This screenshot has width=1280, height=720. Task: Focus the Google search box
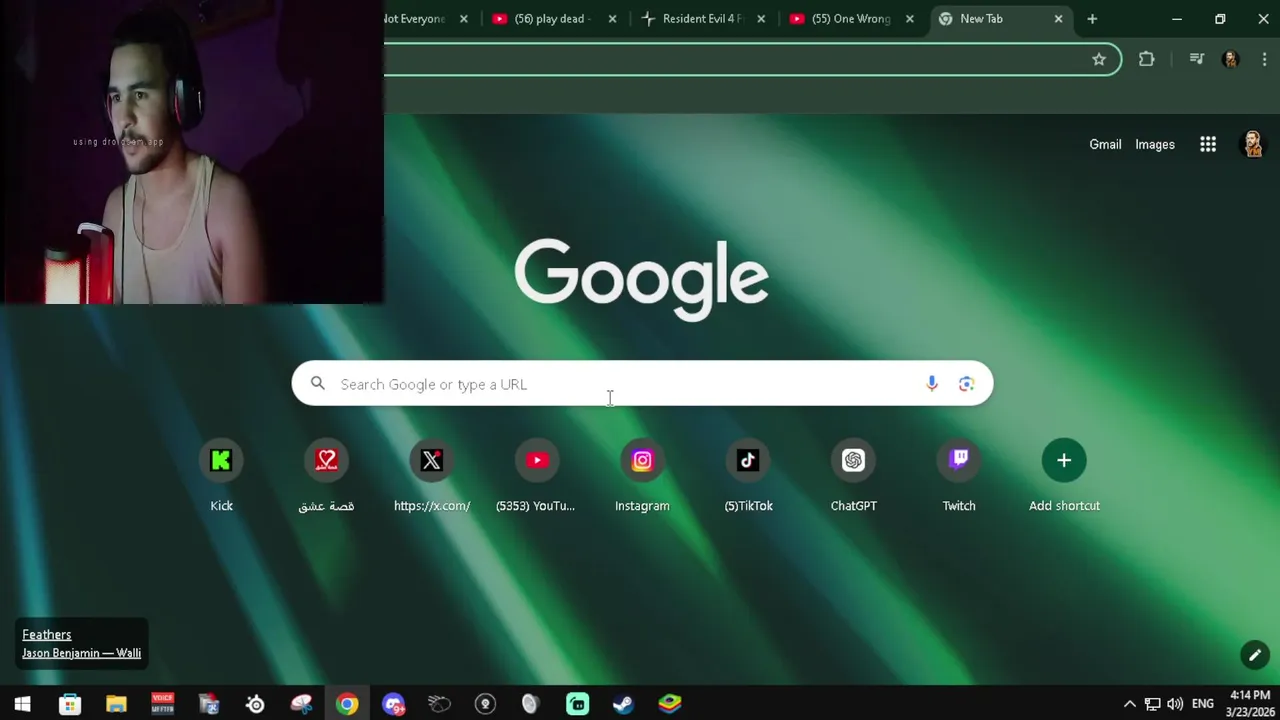(x=642, y=384)
